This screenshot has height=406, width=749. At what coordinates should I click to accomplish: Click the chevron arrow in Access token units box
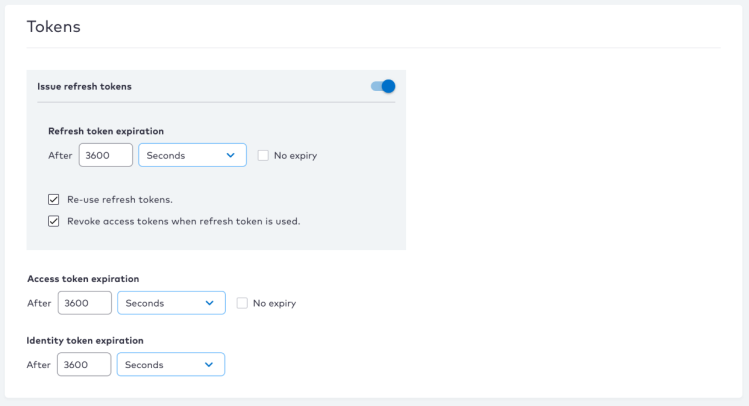click(210, 303)
